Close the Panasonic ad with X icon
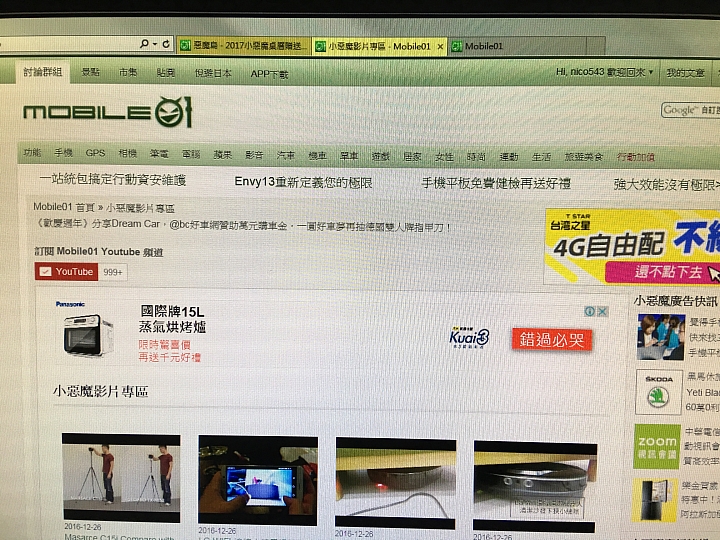The width and height of the screenshot is (720, 540). (602, 311)
